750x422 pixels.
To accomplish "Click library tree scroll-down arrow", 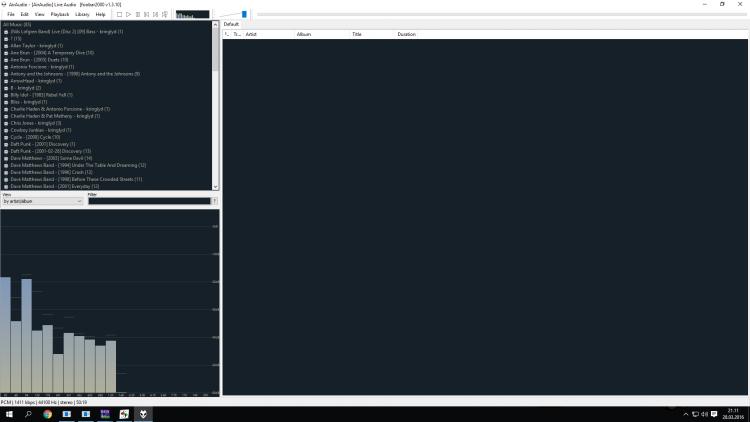I will click(x=216, y=187).
